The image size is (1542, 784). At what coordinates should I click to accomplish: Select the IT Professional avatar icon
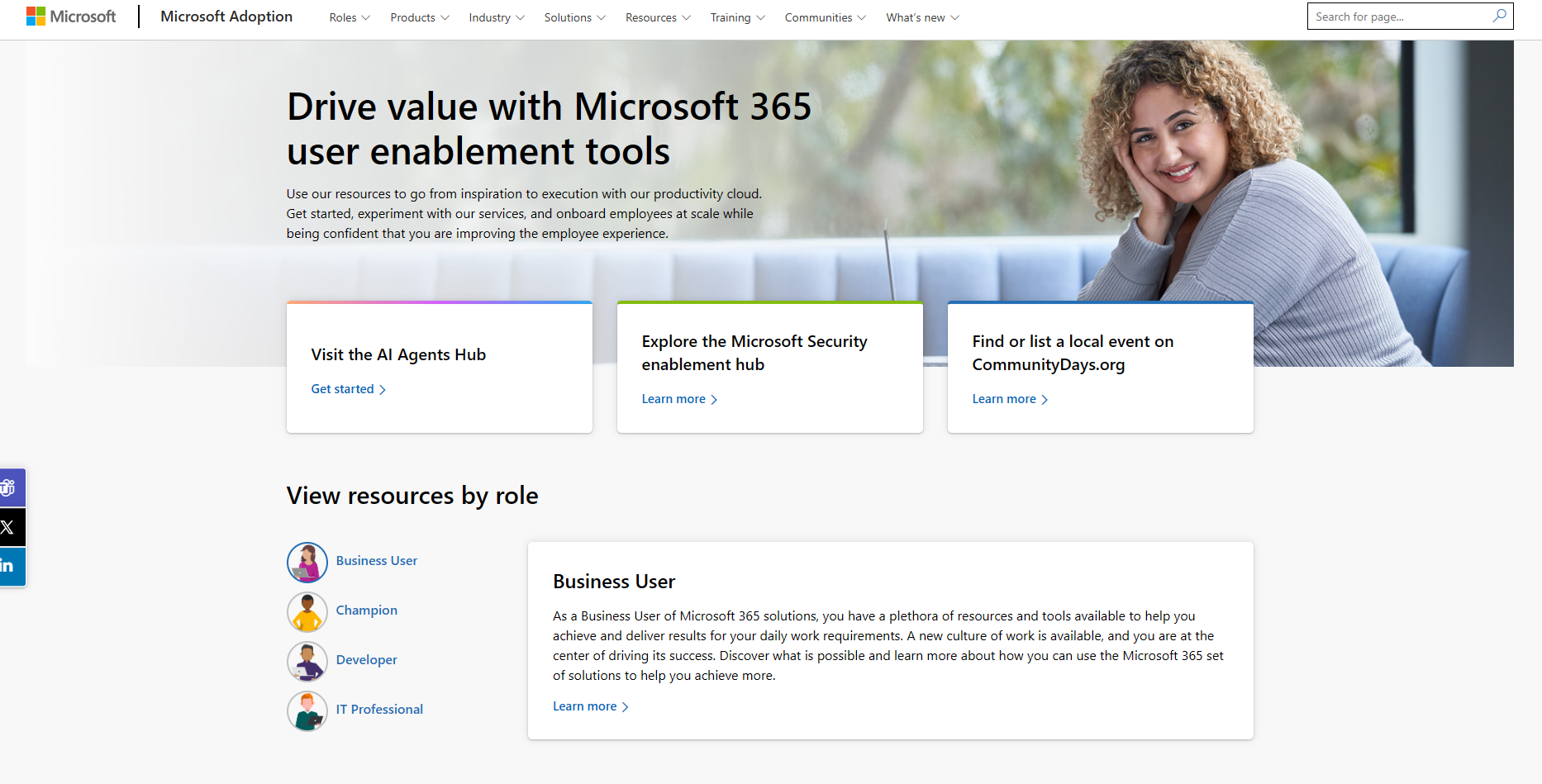307,711
